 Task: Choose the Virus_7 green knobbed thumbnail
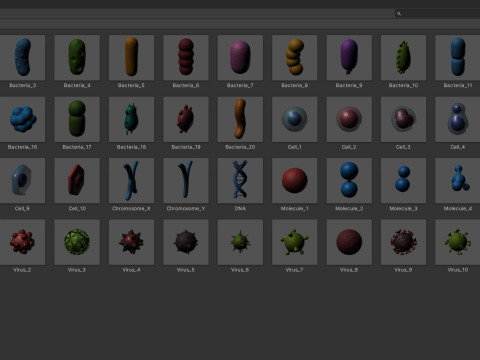pos(295,242)
